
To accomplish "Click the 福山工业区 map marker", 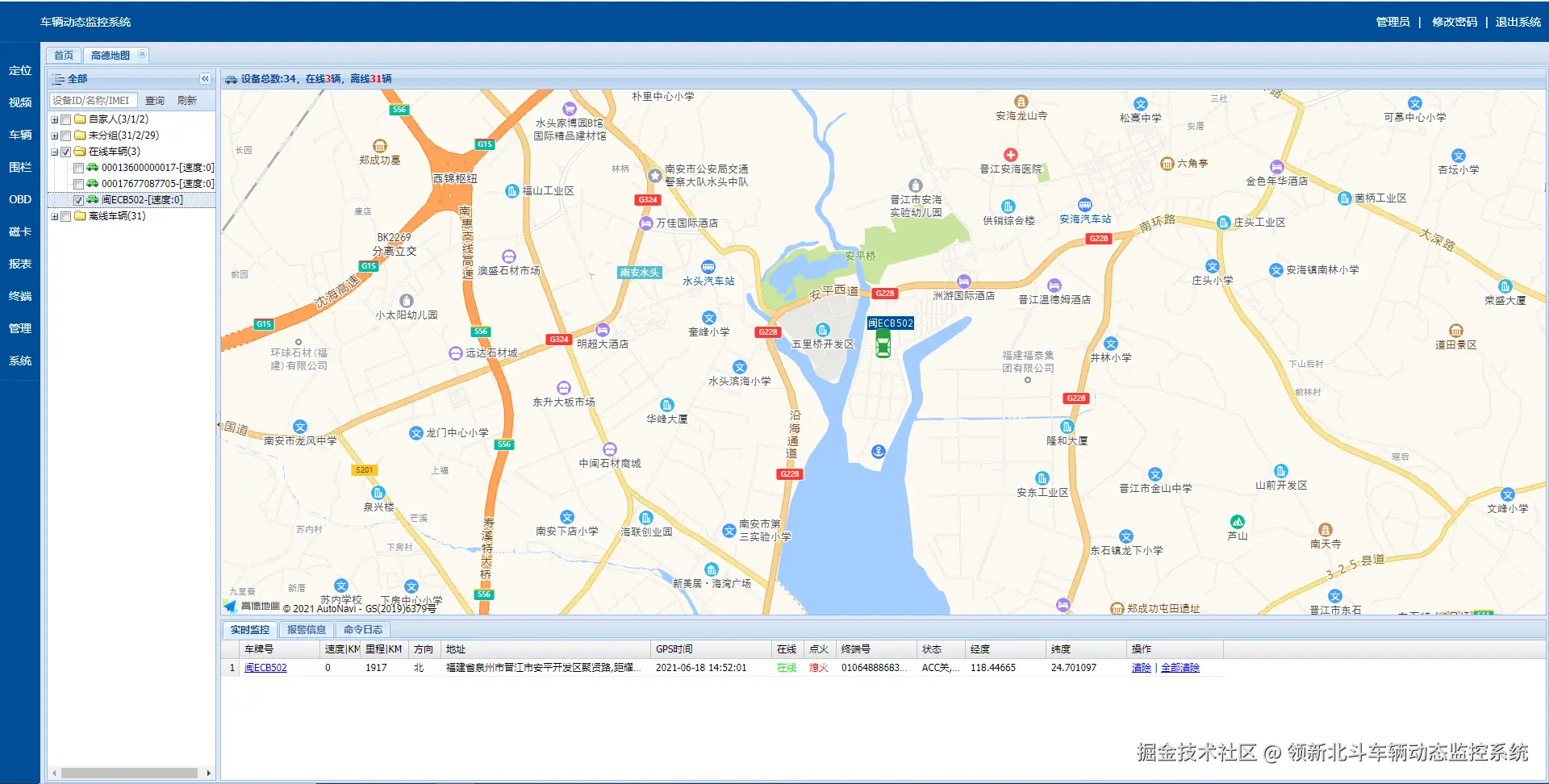I will [511, 191].
